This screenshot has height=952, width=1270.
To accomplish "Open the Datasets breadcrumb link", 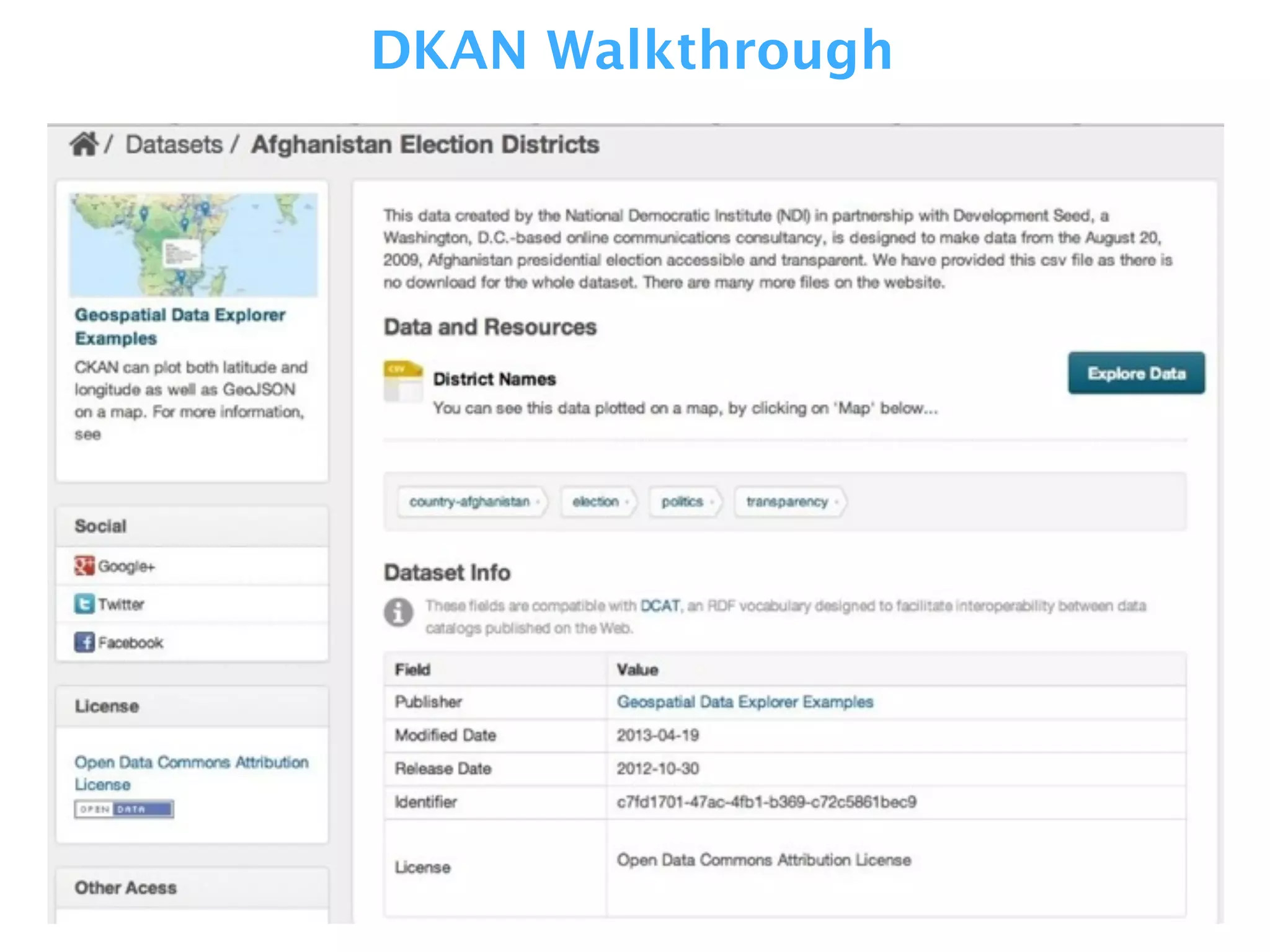I will (x=174, y=144).
